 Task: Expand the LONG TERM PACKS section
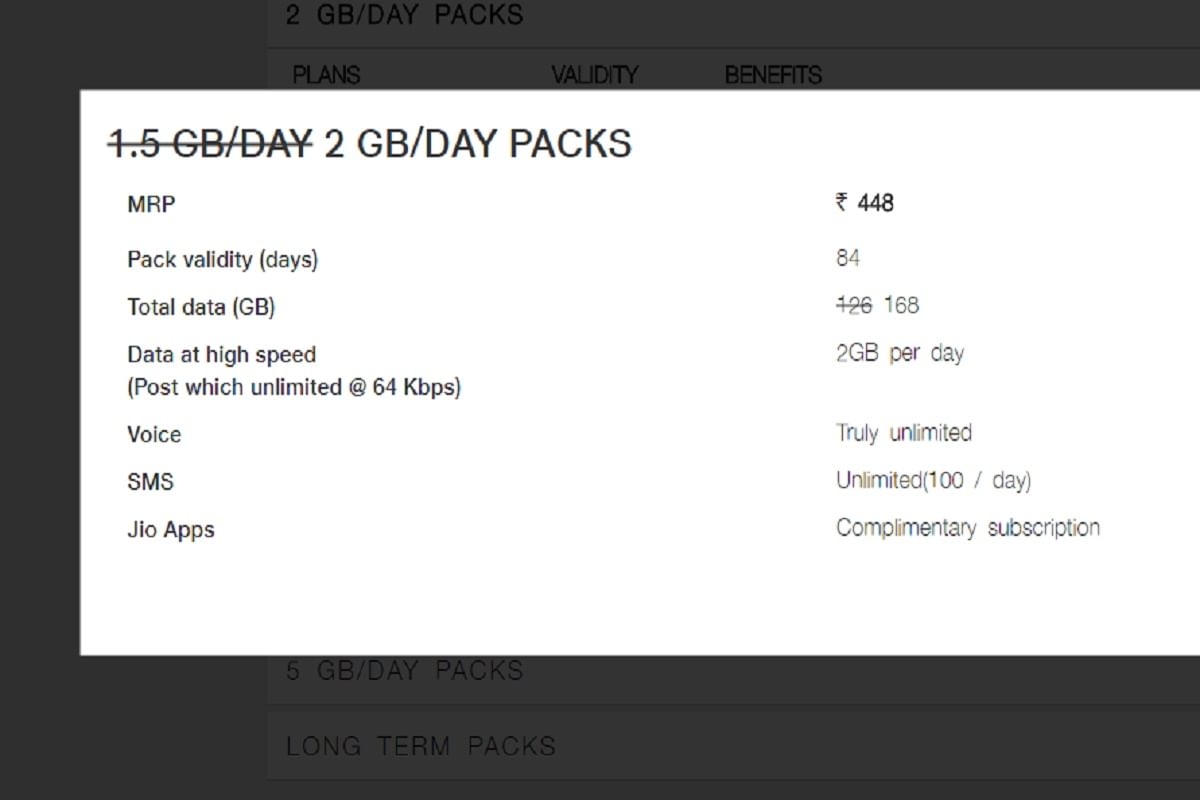click(421, 746)
